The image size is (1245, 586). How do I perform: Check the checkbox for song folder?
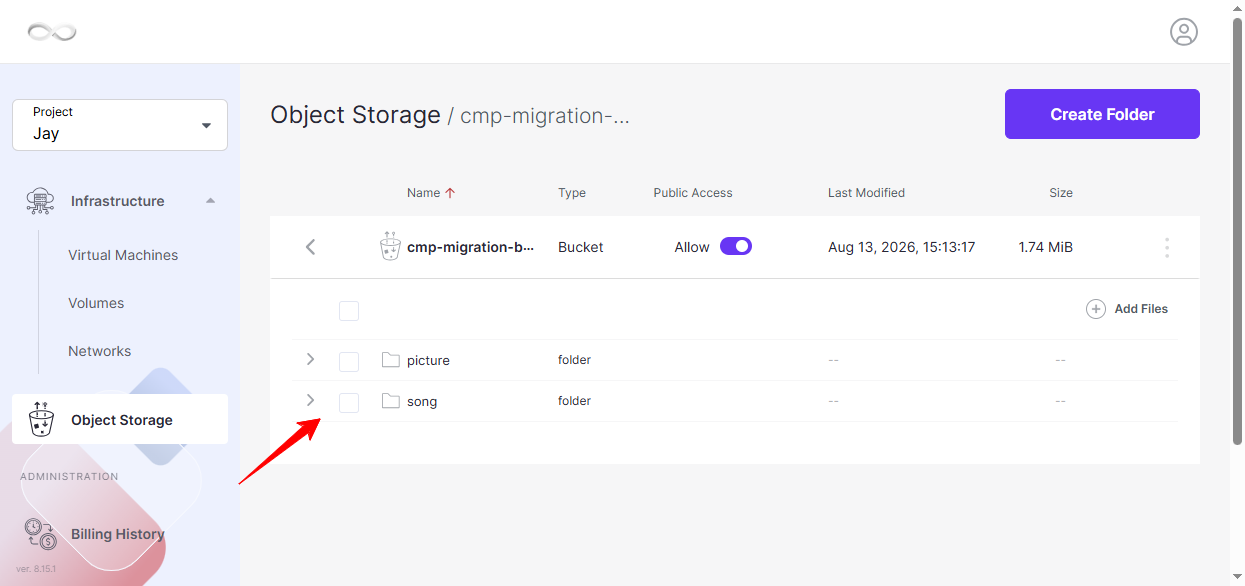click(x=349, y=402)
